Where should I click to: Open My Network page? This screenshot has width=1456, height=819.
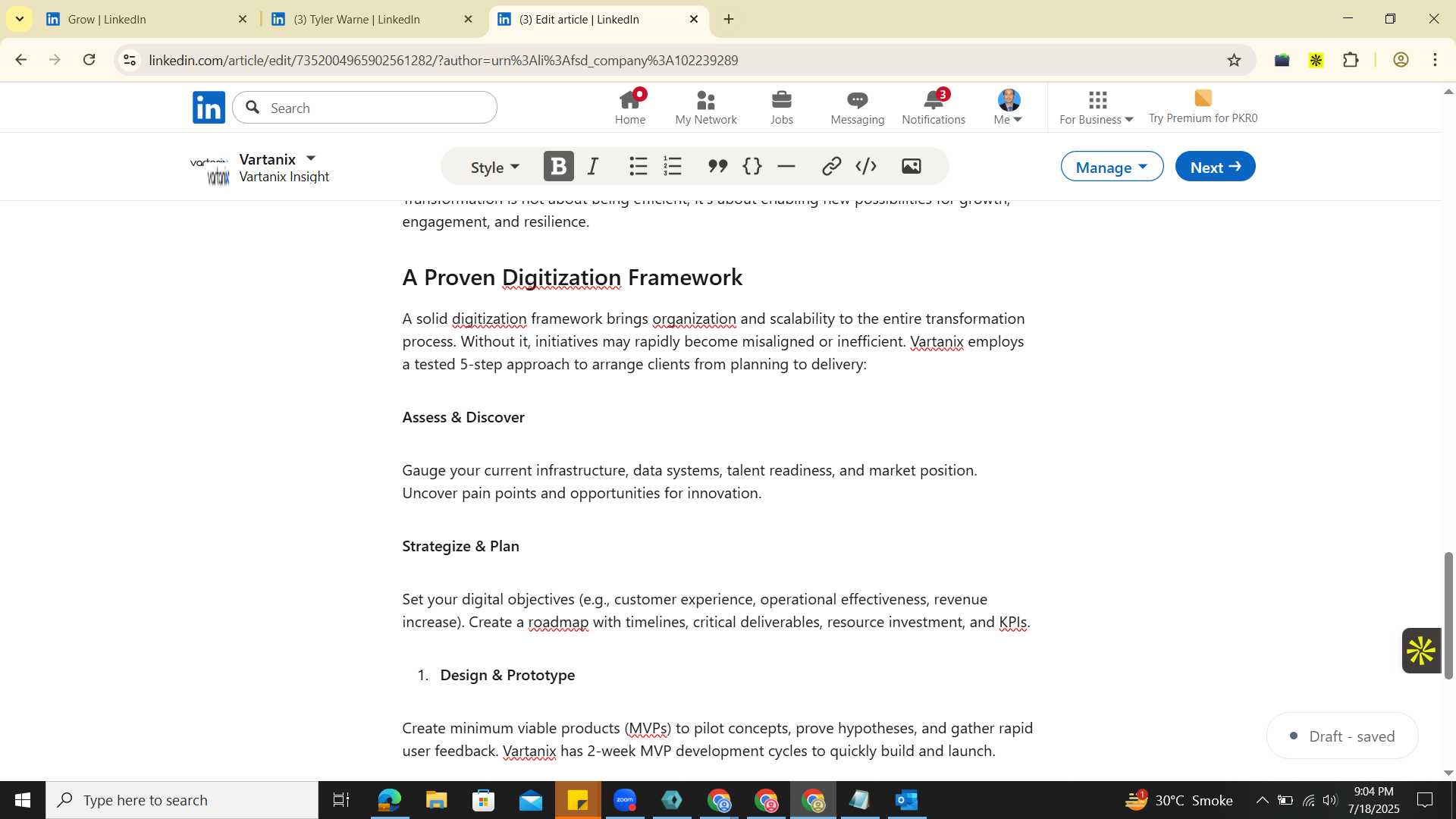pos(705,107)
